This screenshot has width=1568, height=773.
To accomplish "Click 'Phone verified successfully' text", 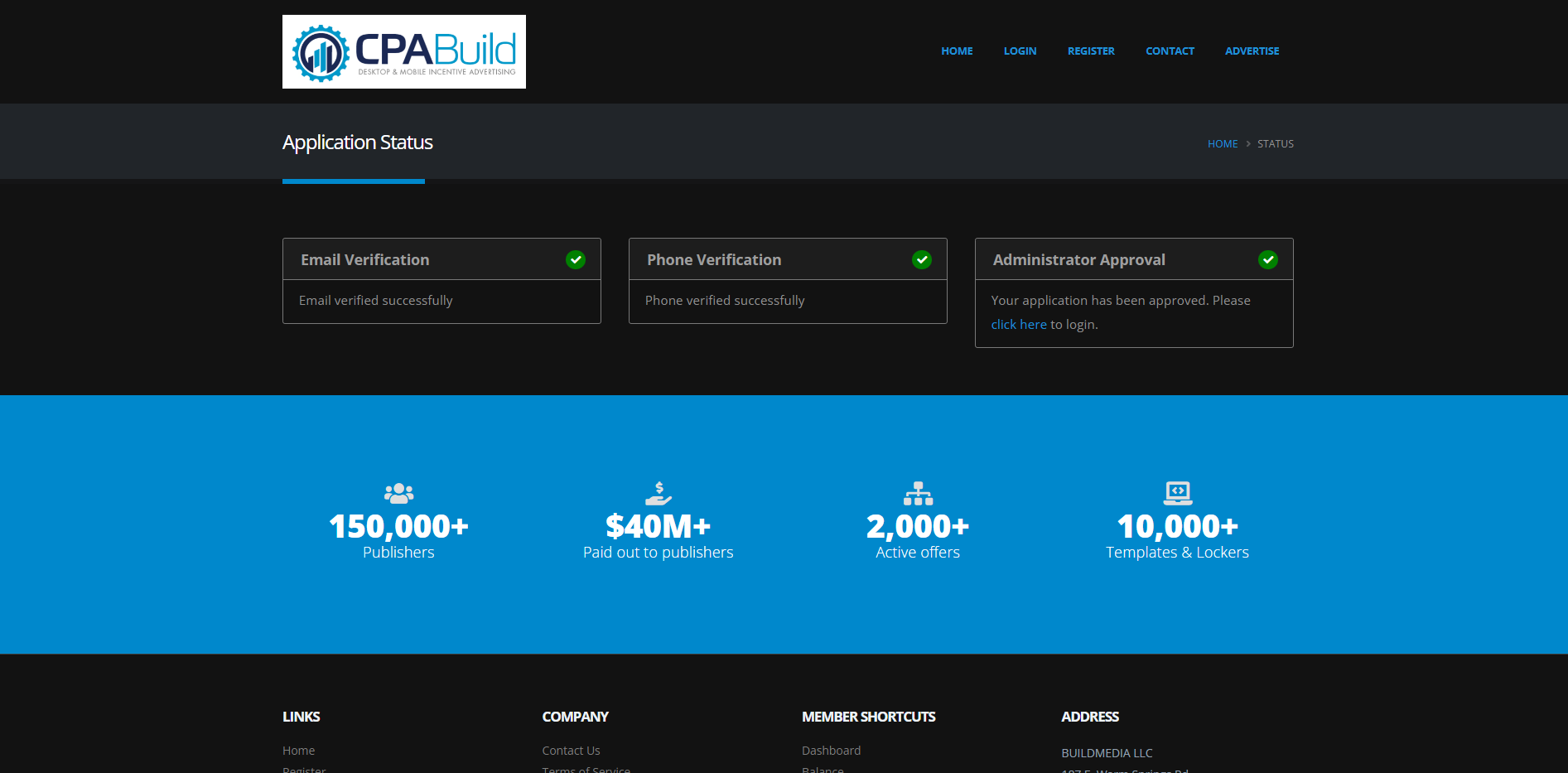I will point(725,301).
